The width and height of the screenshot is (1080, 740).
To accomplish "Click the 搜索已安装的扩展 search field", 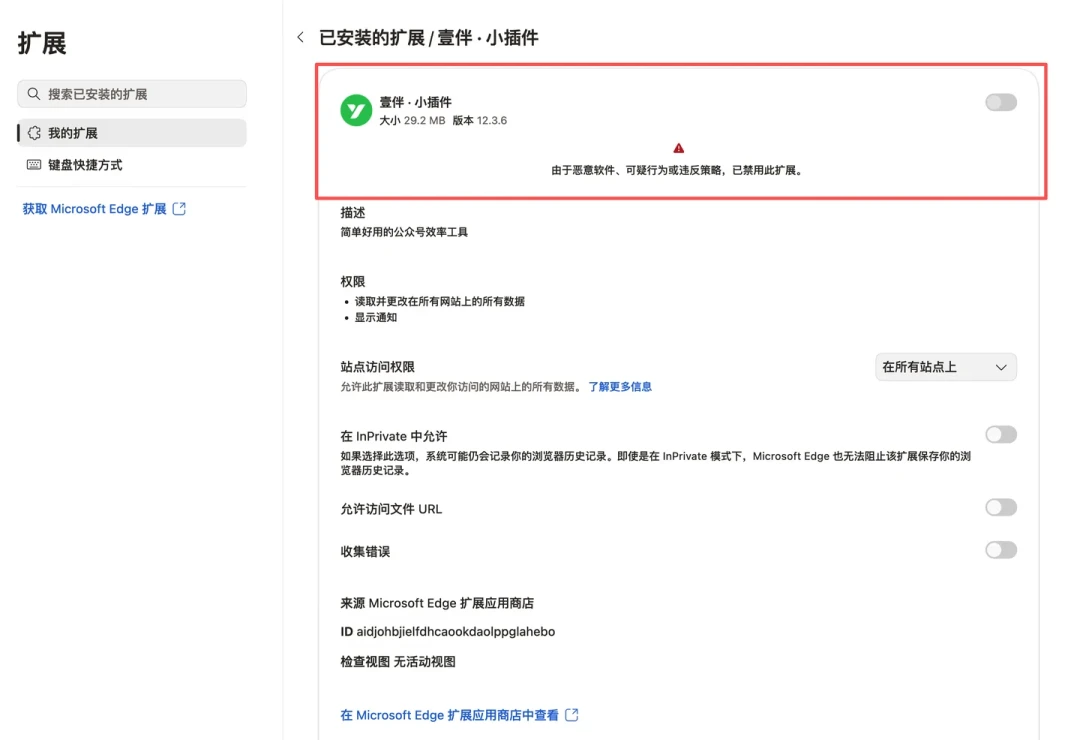I will click(x=132, y=94).
